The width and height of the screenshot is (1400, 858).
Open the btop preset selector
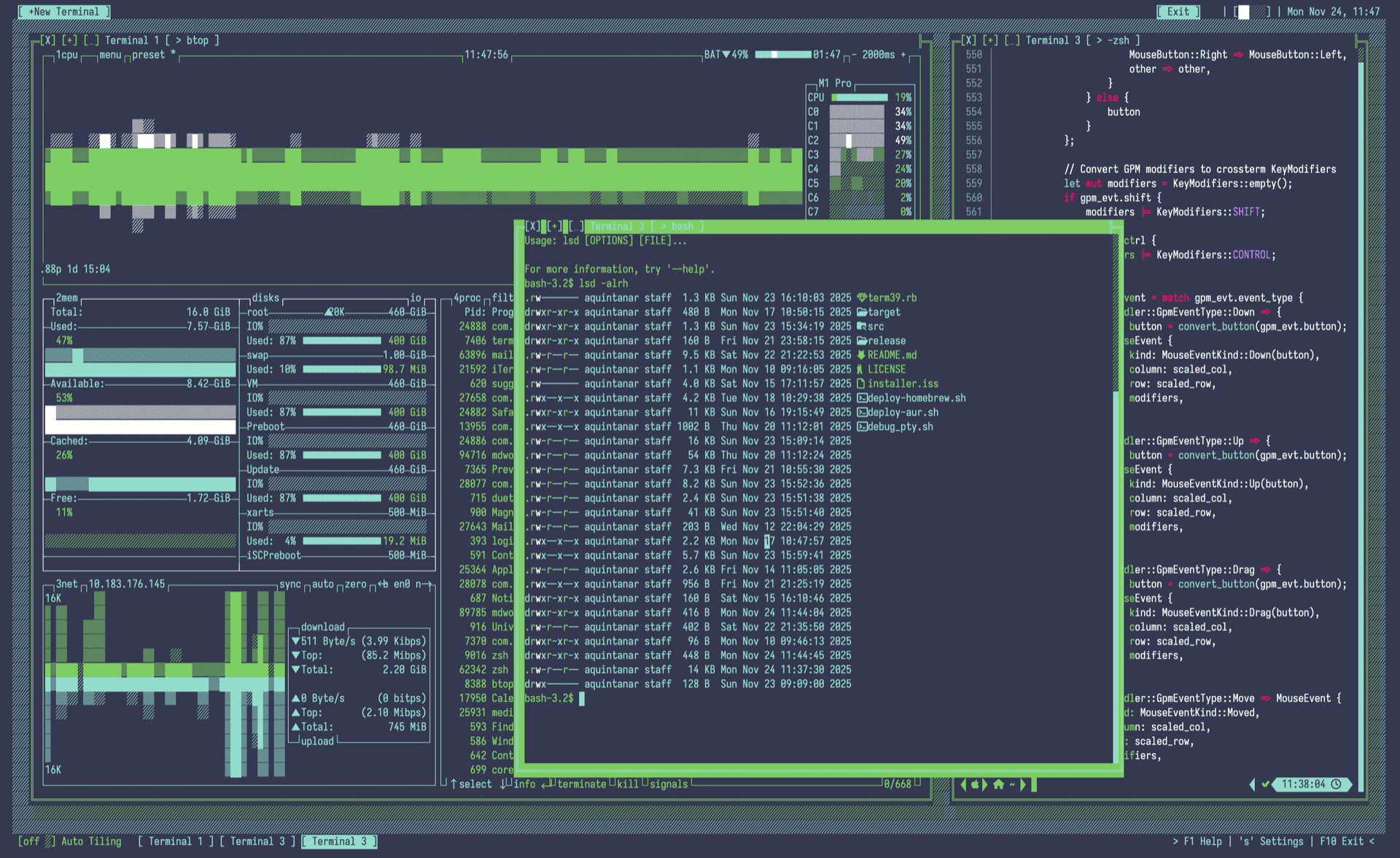point(149,55)
